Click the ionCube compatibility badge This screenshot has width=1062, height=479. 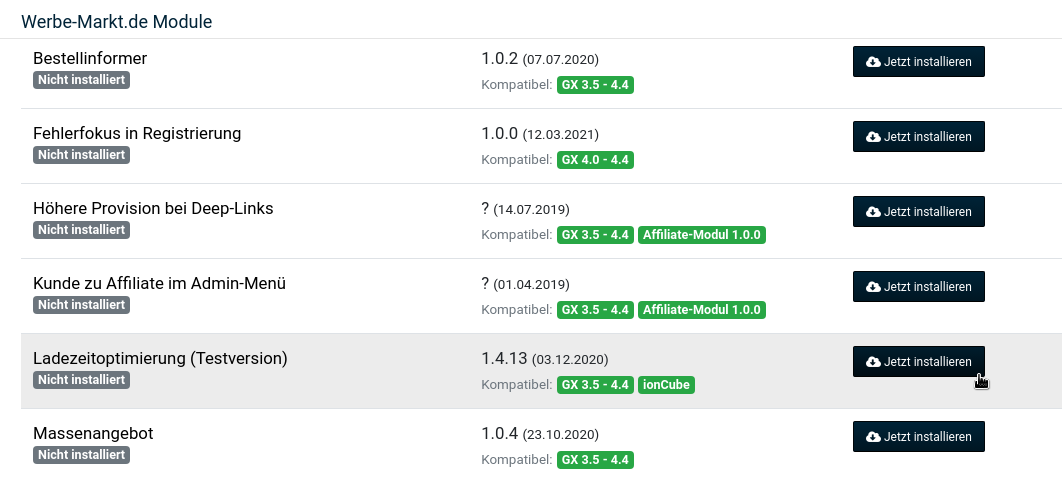[x=666, y=385]
